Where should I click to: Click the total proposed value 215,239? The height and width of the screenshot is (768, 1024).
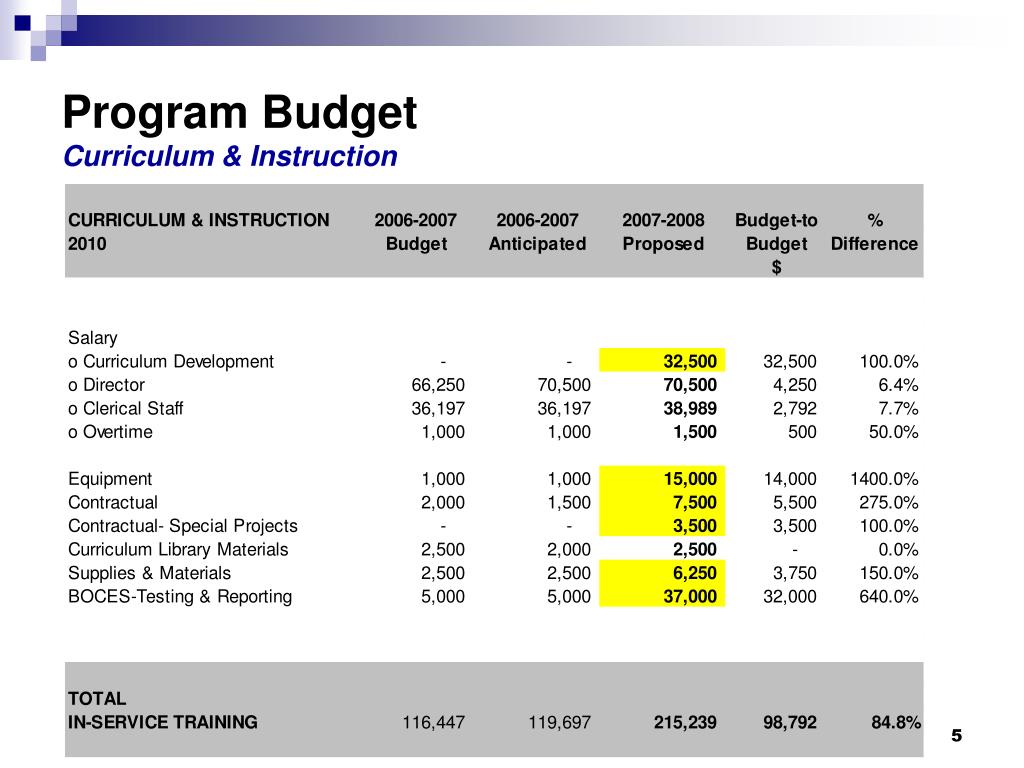click(685, 722)
